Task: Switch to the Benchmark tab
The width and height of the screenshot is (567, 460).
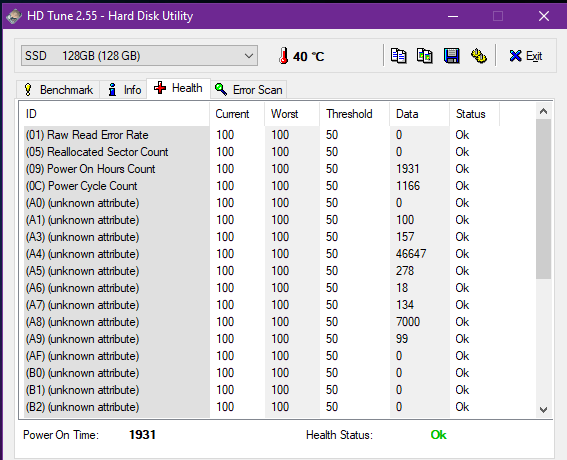Action: [58, 90]
